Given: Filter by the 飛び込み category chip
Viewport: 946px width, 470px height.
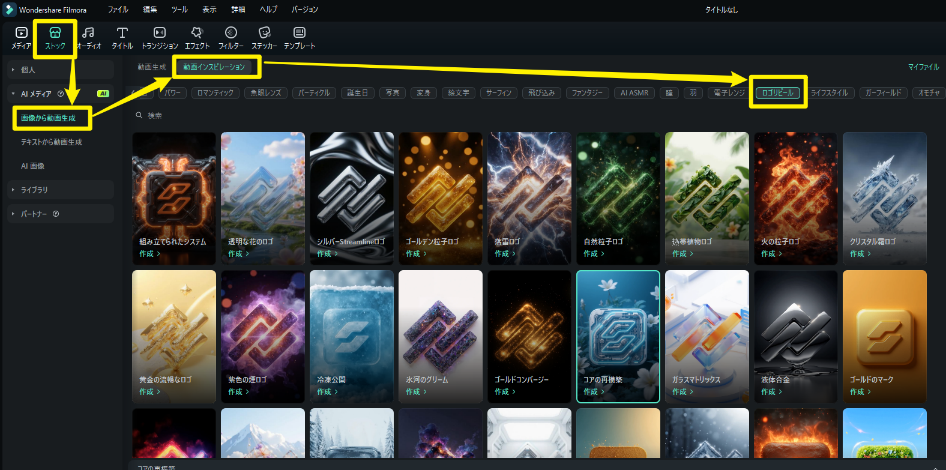Looking at the screenshot, I should click(x=542, y=93).
